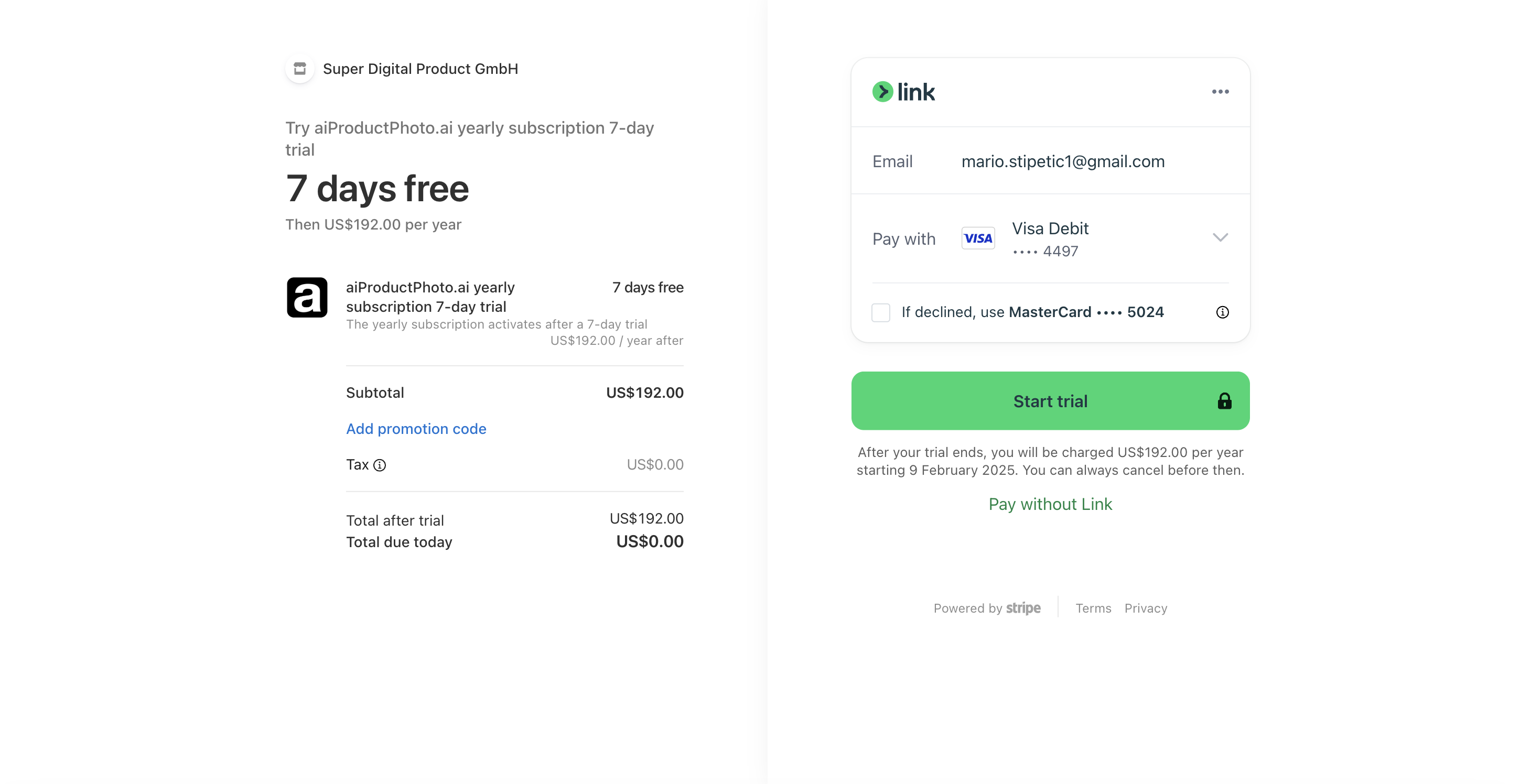Choose Pay without Link
Viewport: 1531px width, 784px height.
[1050, 504]
